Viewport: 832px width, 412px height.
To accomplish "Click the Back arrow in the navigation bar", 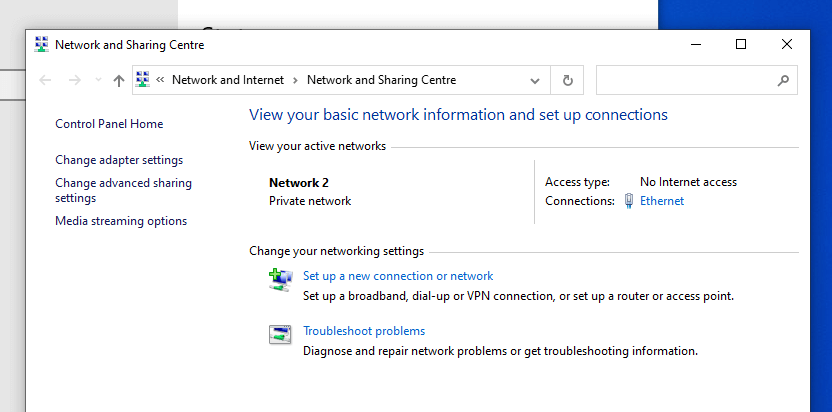I will pyautogui.click(x=44, y=80).
